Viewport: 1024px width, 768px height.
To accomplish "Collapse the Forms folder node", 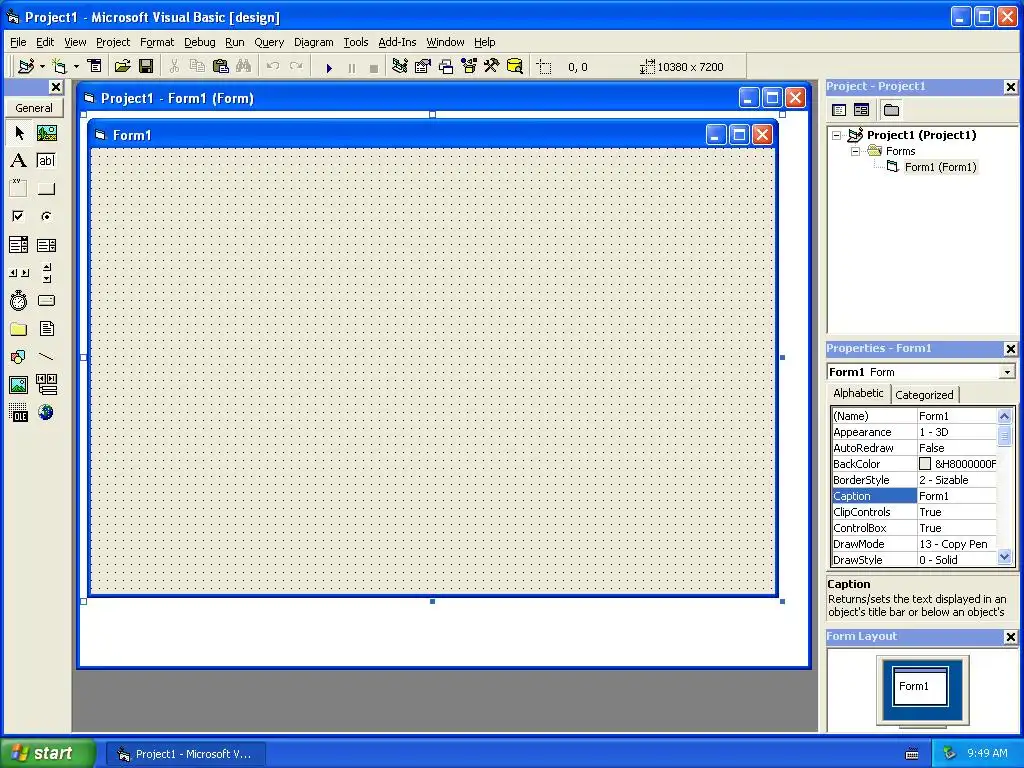I will click(x=855, y=152).
